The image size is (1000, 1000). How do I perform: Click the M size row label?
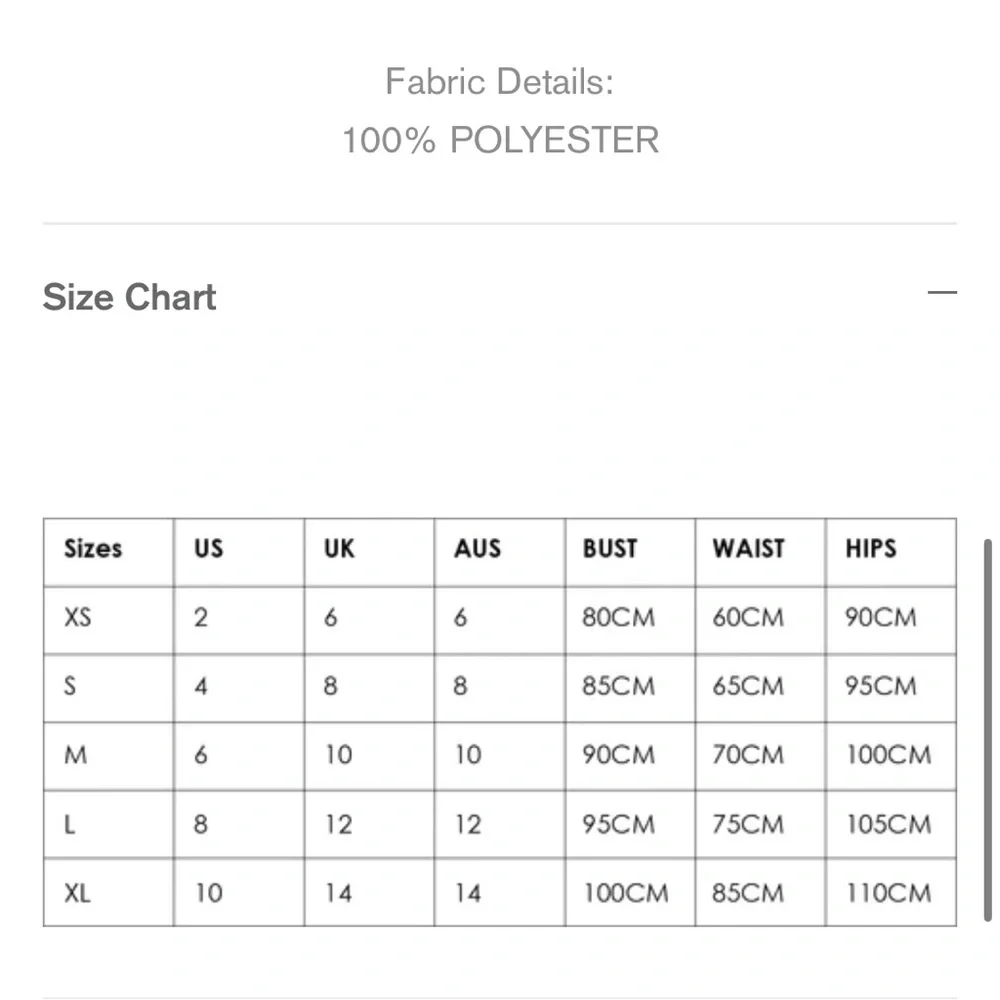[x=75, y=755]
